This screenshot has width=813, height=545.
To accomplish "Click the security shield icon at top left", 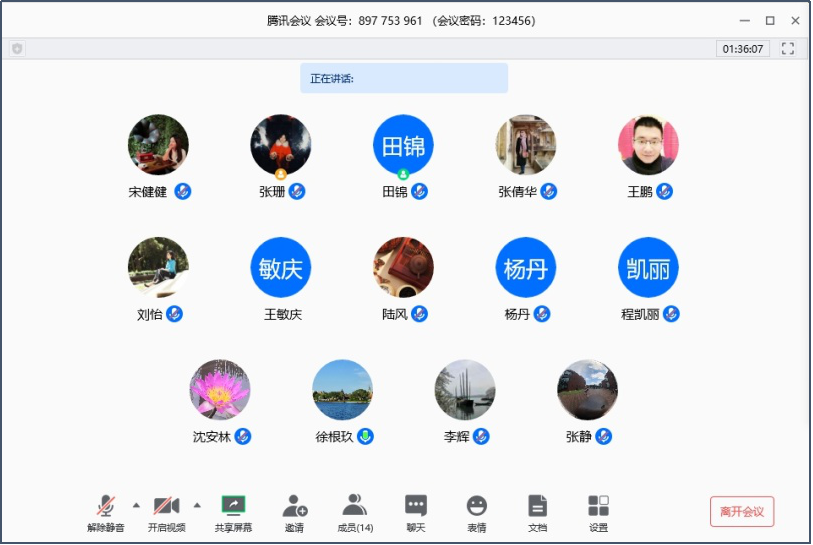I will coord(17,49).
